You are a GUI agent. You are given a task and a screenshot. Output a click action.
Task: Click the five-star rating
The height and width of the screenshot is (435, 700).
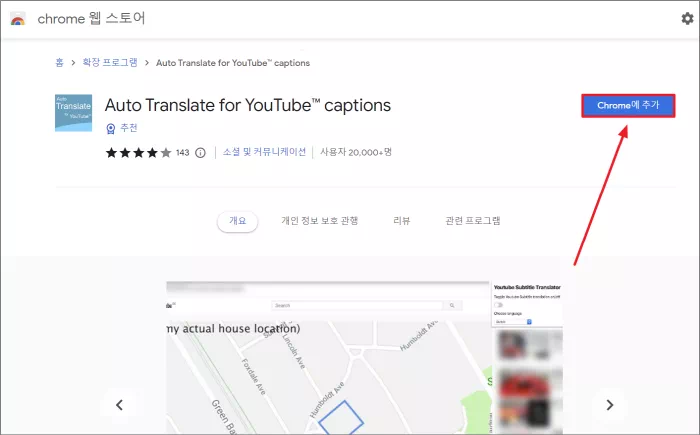point(138,153)
